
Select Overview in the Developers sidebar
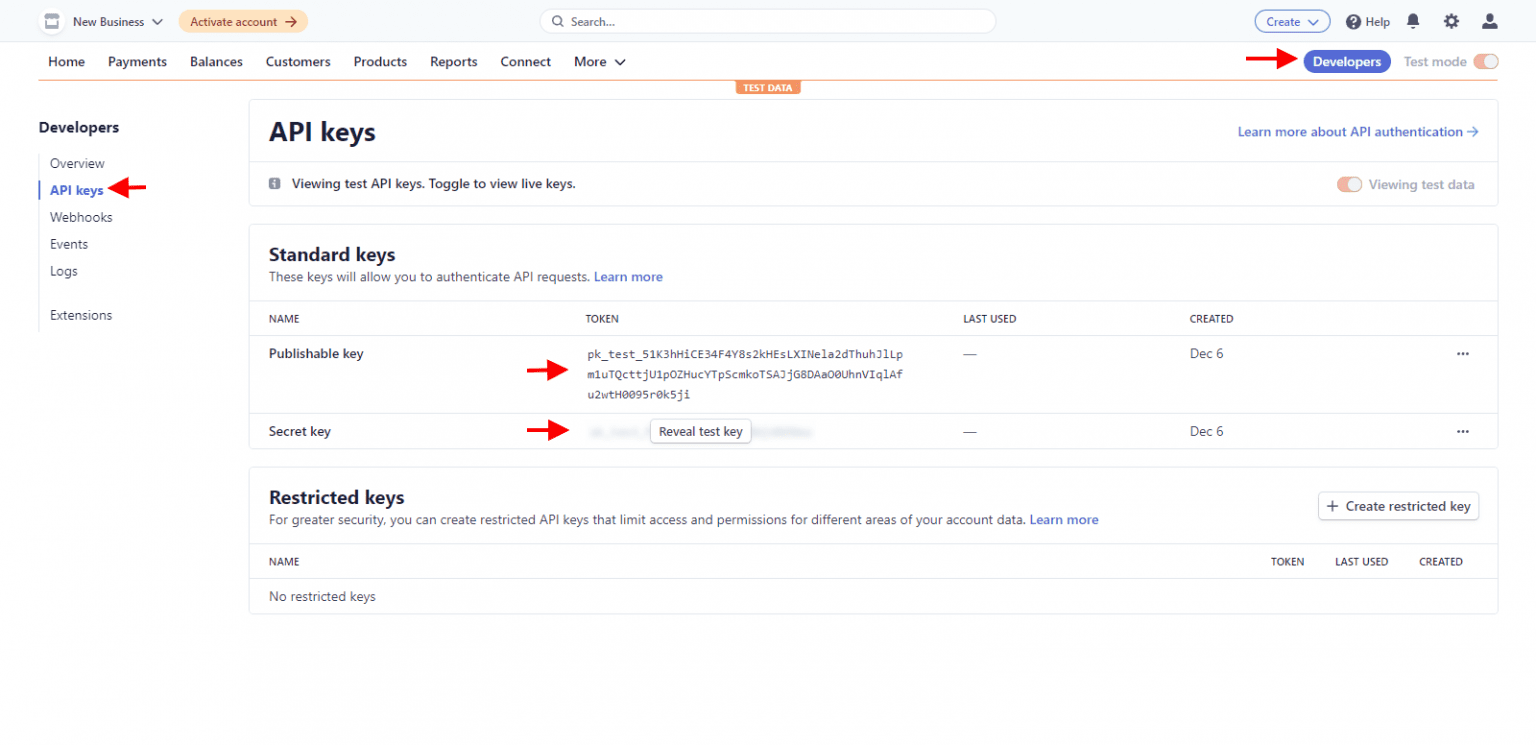pyautogui.click(x=77, y=163)
